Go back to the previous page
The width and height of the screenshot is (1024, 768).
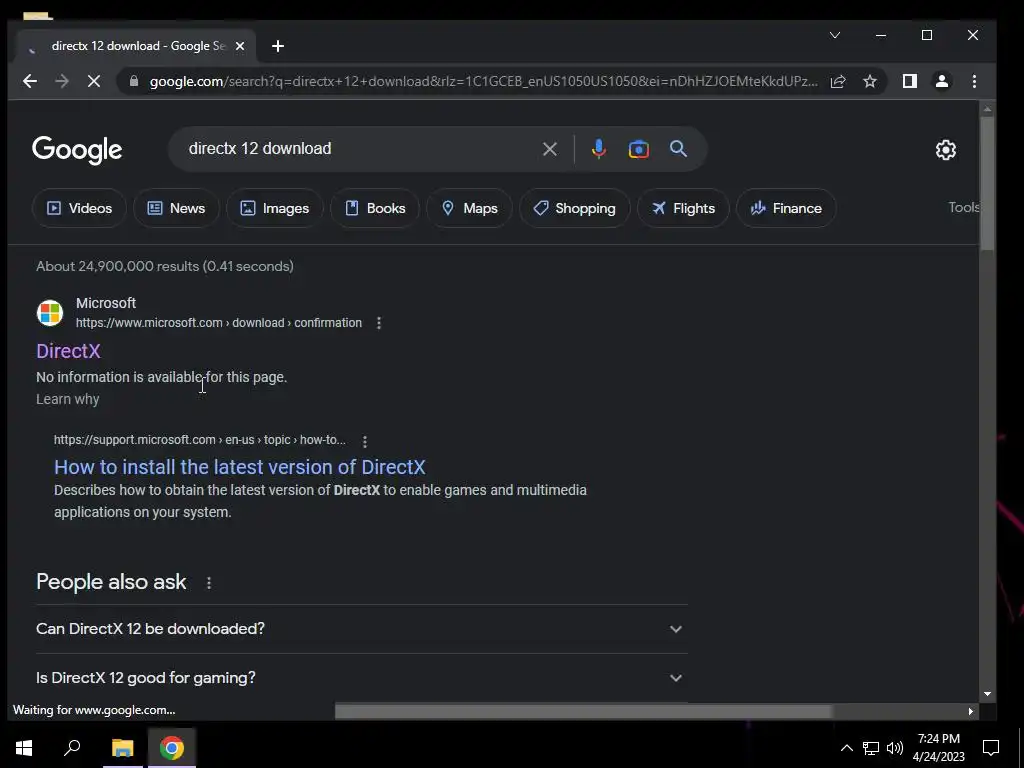[29, 81]
